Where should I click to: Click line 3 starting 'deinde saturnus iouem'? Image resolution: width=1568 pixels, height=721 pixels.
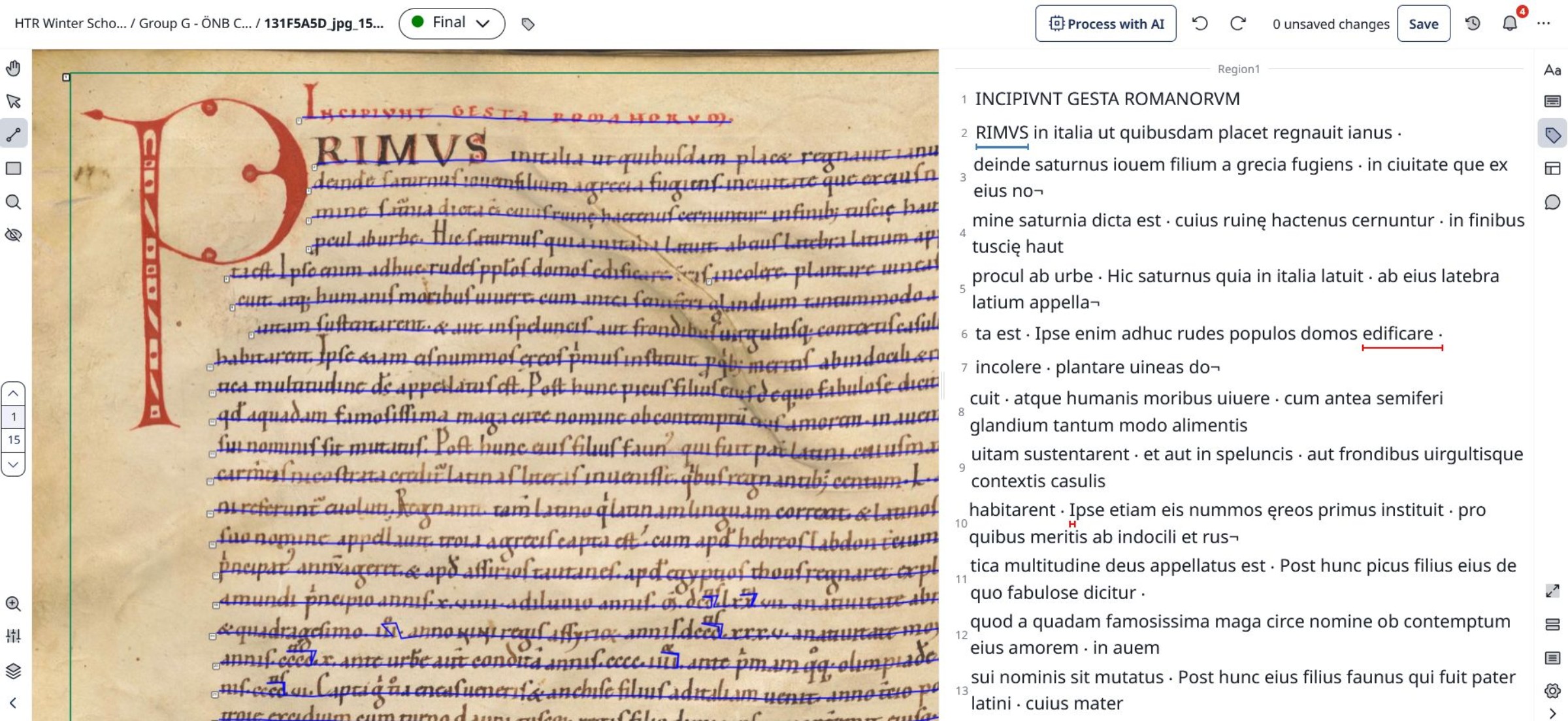pos(1241,178)
